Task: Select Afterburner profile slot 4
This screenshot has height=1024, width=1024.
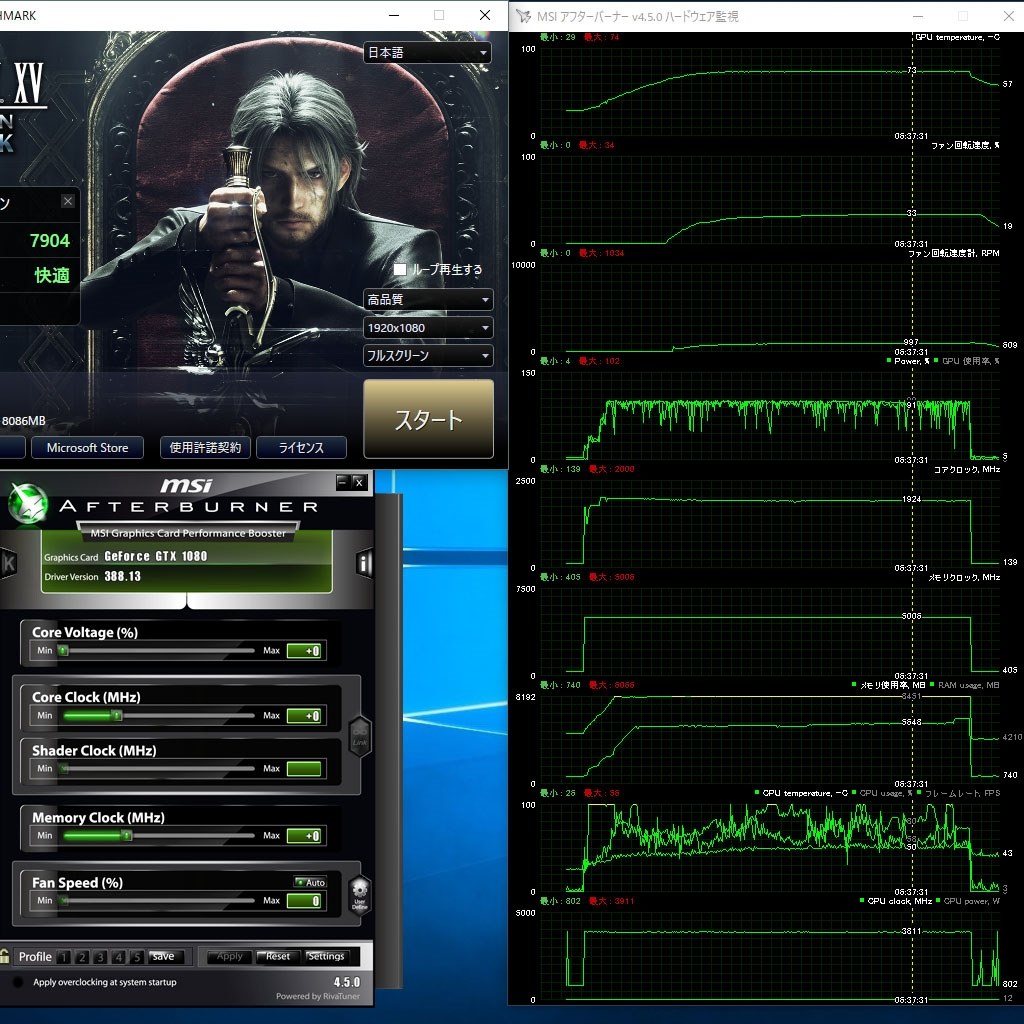Action: 118,957
